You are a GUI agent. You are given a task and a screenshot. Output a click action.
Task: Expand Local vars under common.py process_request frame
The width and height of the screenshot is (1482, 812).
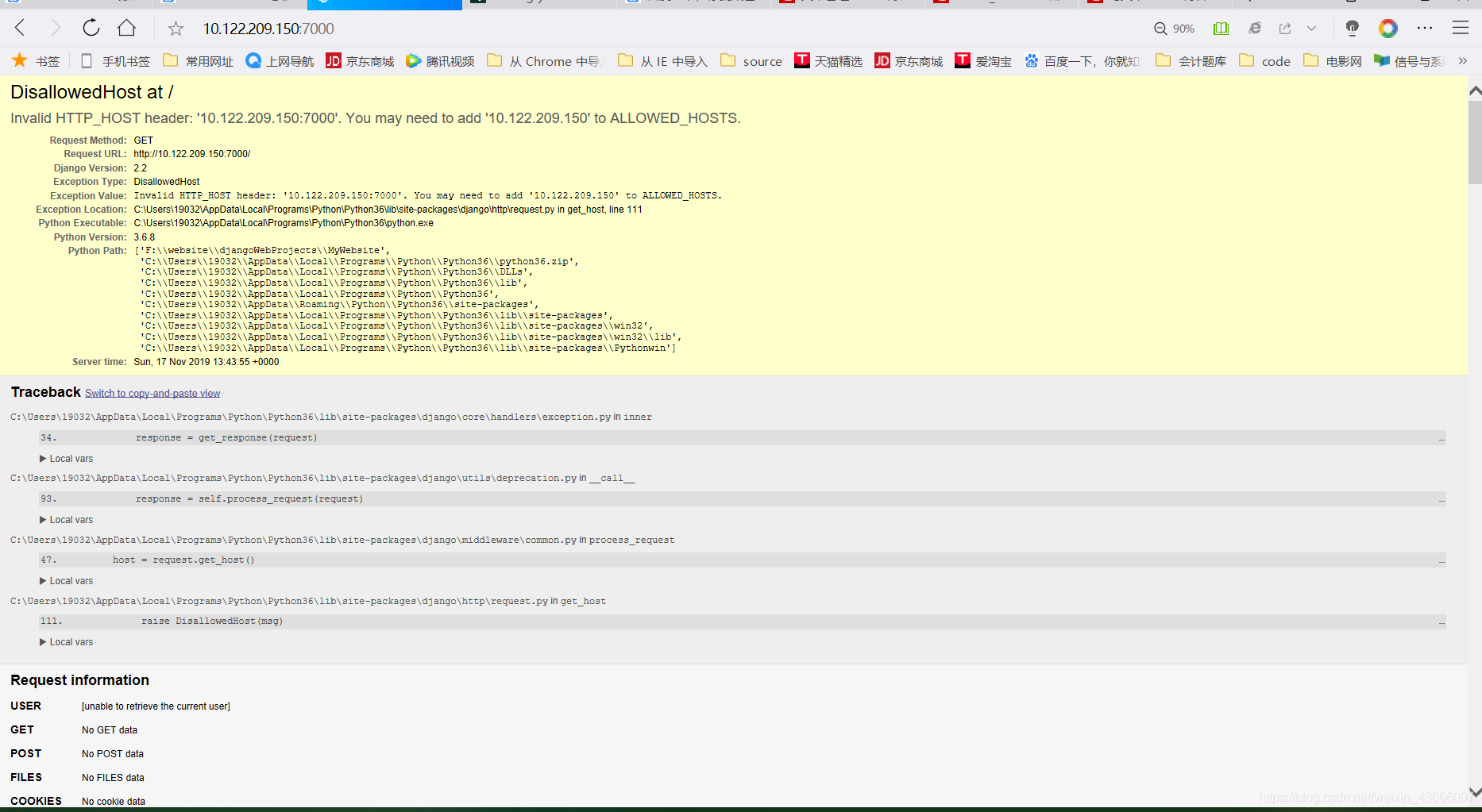point(67,581)
